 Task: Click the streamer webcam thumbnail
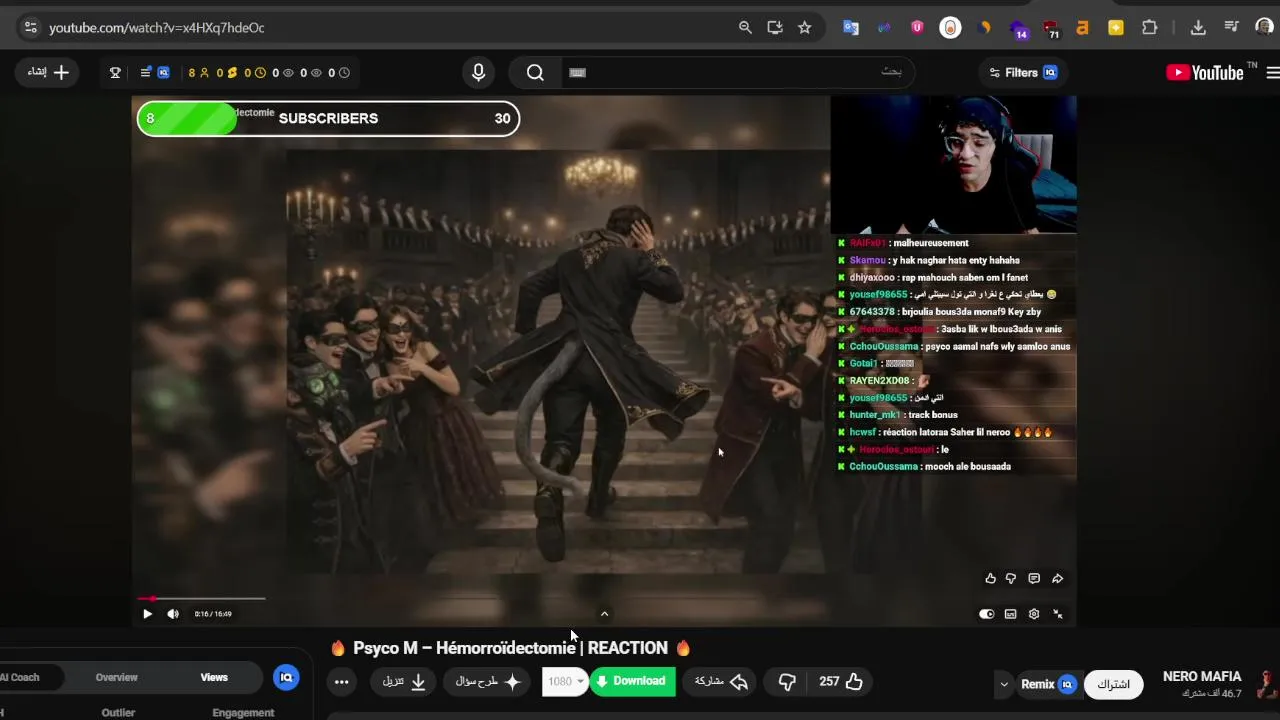953,165
